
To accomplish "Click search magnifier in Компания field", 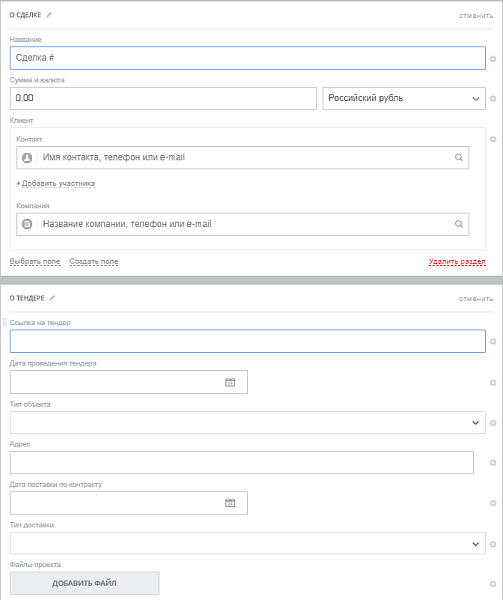I will pyautogui.click(x=459, y=224).
